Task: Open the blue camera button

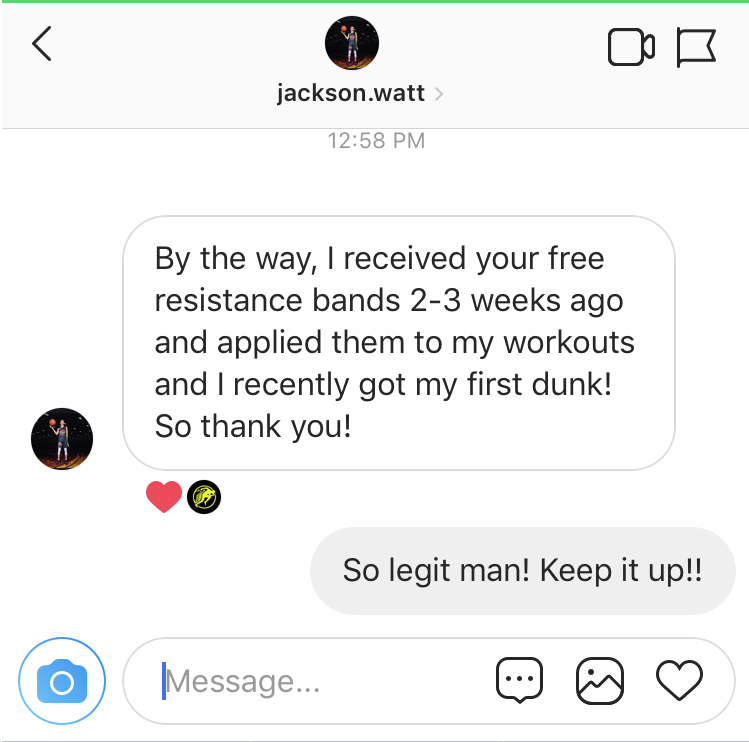Action: coord(62,681)
